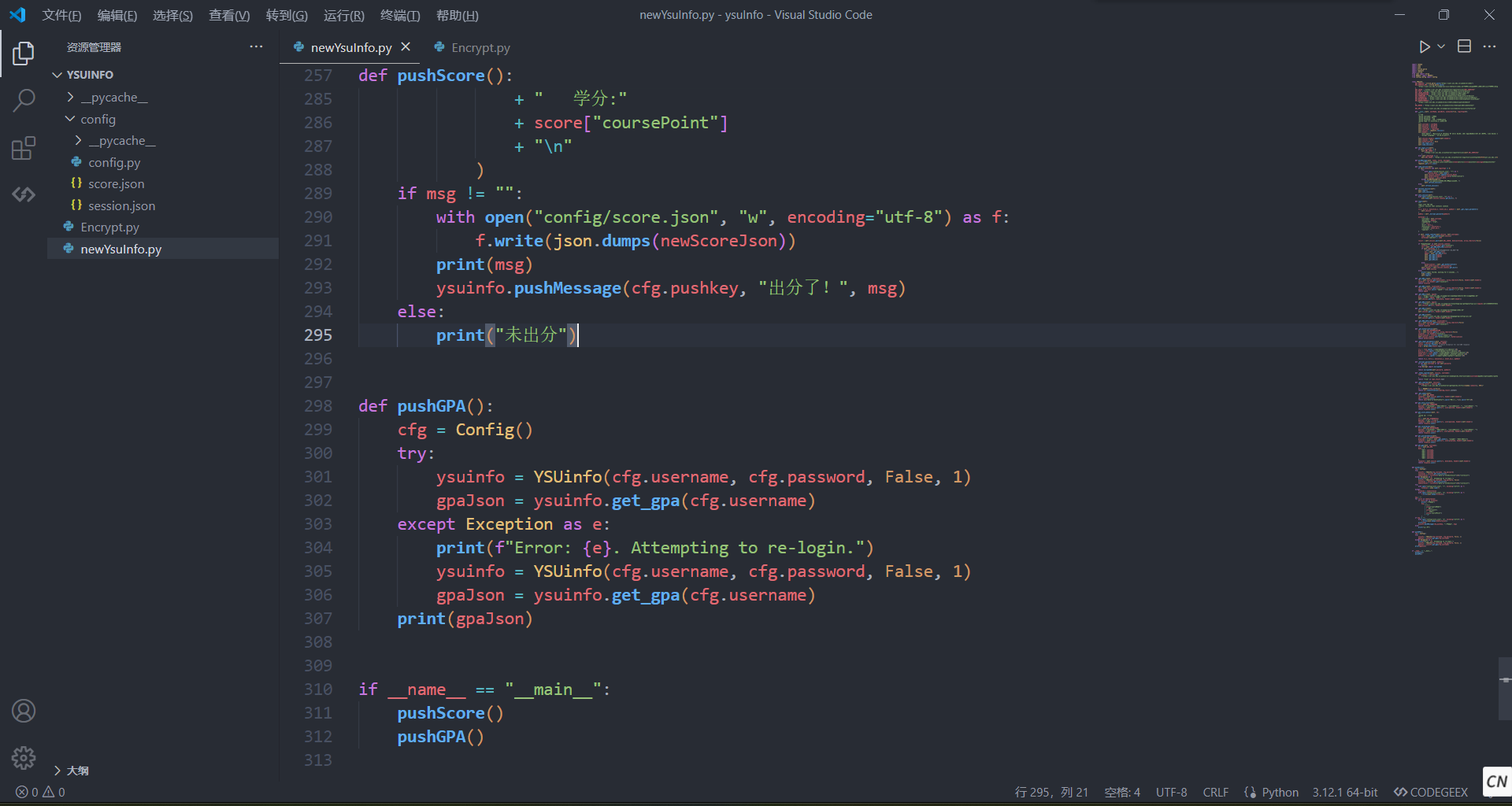Place cursor on def pushGPA line
Viewport: 1512px width, 806px height.
tap(425, 406)
